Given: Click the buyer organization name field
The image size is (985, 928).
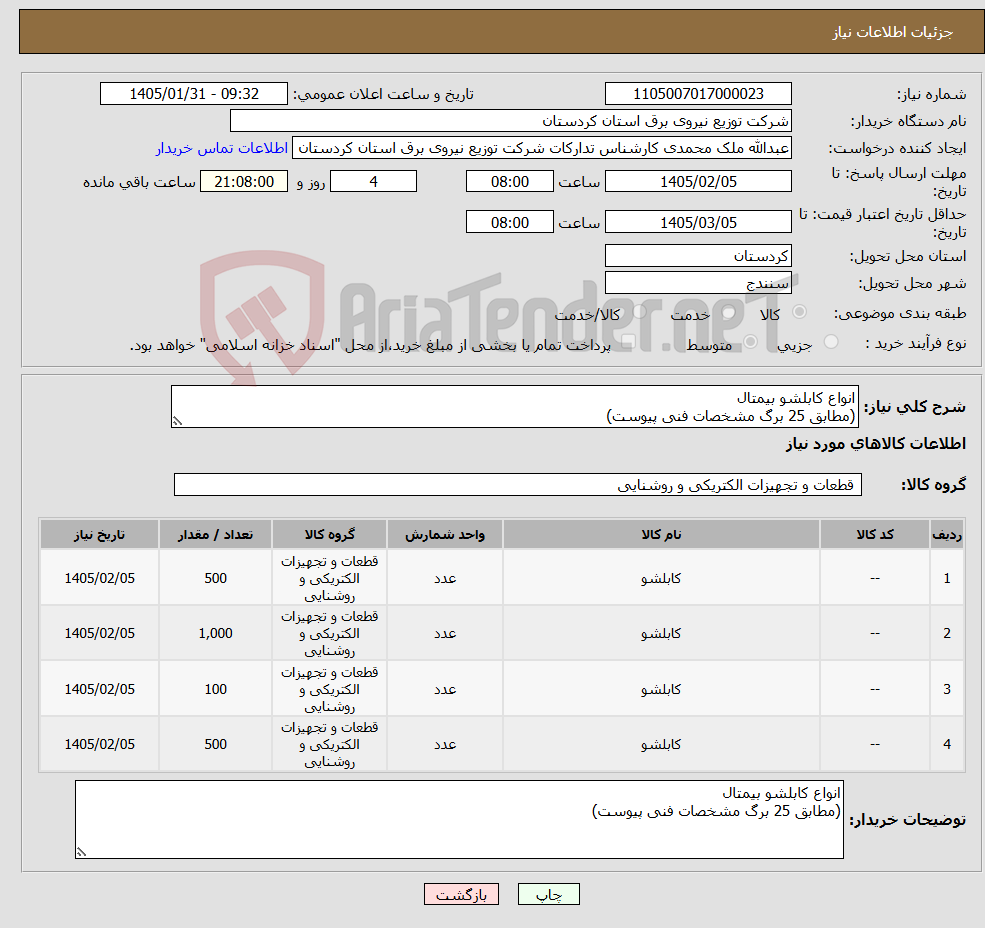Looking at the screenshot, I should (x=511, y=121).
